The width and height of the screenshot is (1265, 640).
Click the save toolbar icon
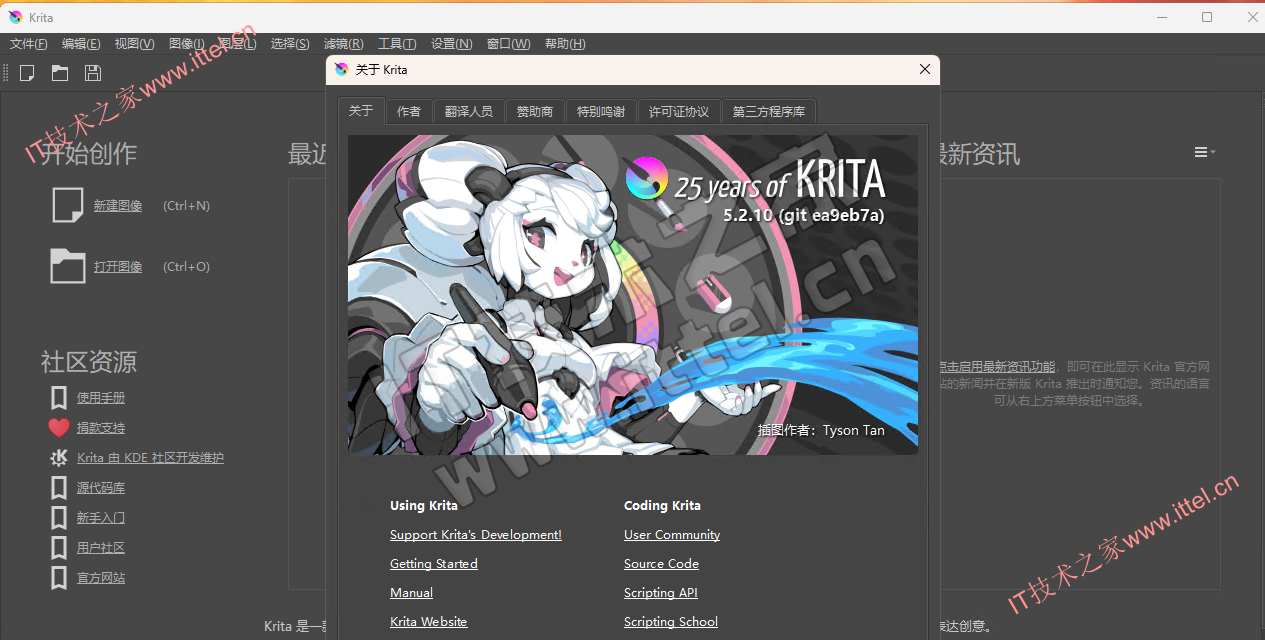click(x=93, y=73)
